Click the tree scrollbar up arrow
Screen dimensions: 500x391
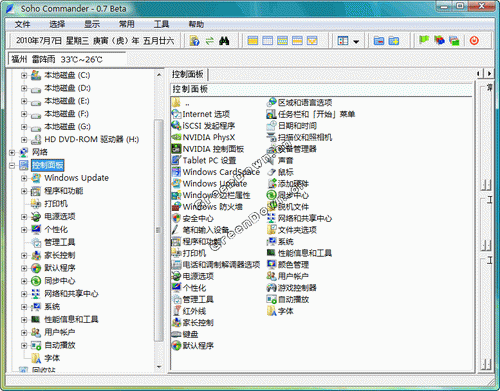(x=159, y=75)
